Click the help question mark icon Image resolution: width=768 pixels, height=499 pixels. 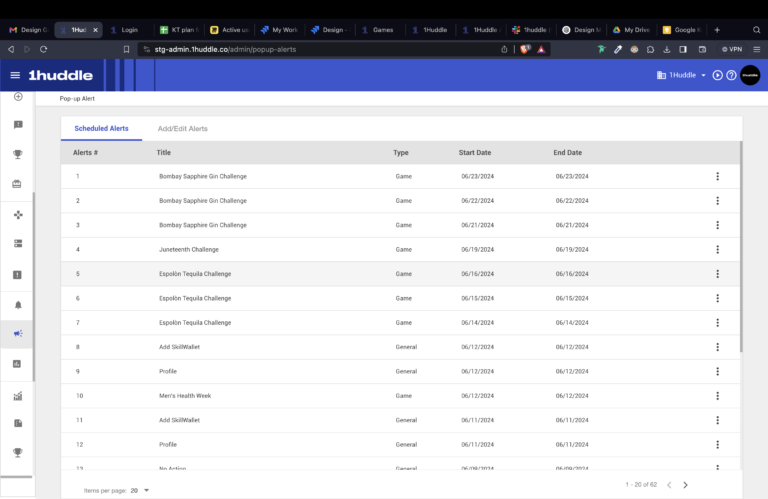pyautogui.click(x=731, y=75)
